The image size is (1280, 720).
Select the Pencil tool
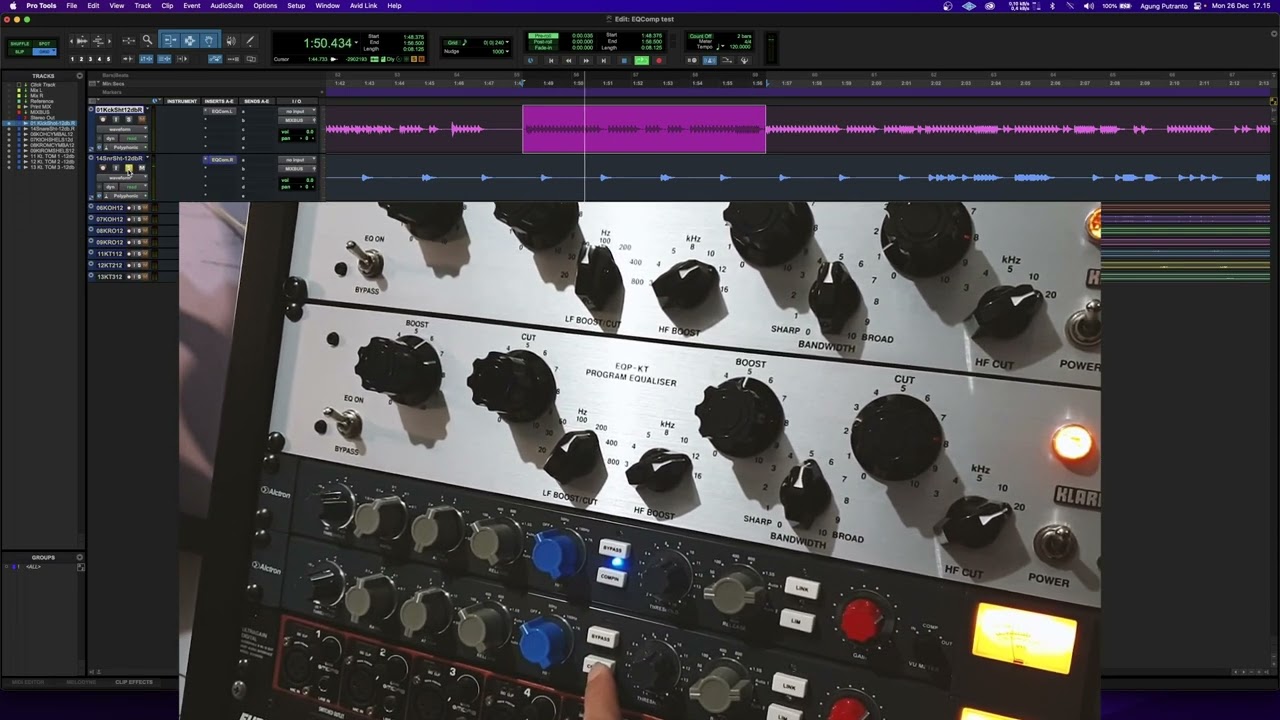[250, 41]
